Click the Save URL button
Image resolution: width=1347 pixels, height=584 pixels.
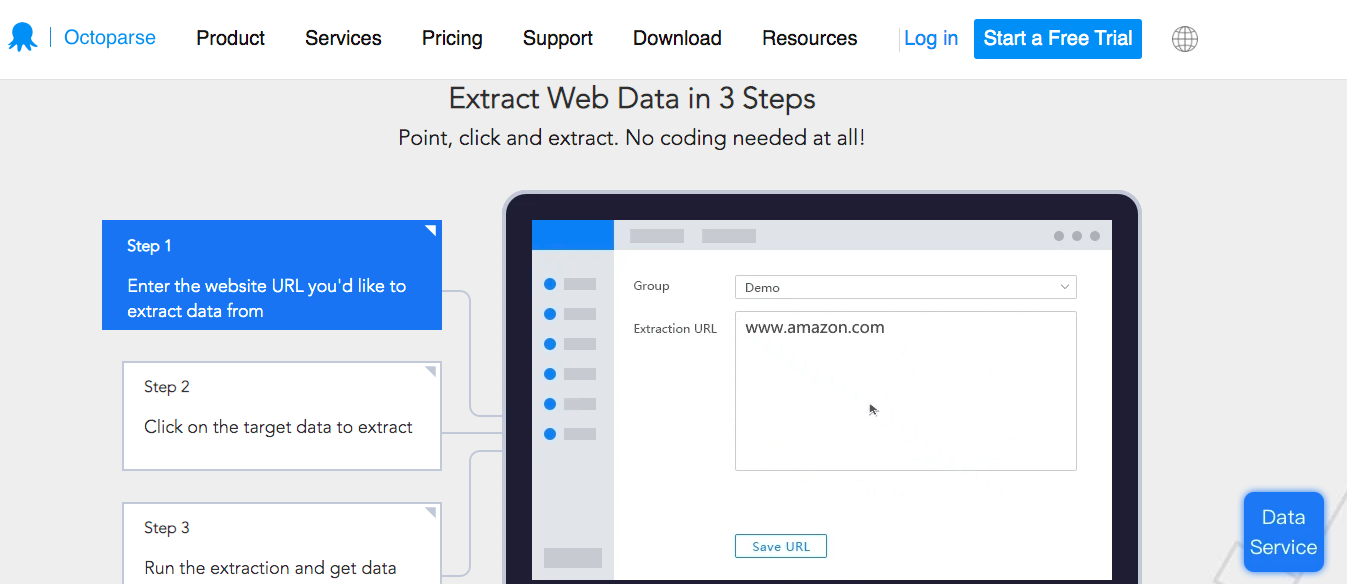pyautogui.click(x=781, y=546)
